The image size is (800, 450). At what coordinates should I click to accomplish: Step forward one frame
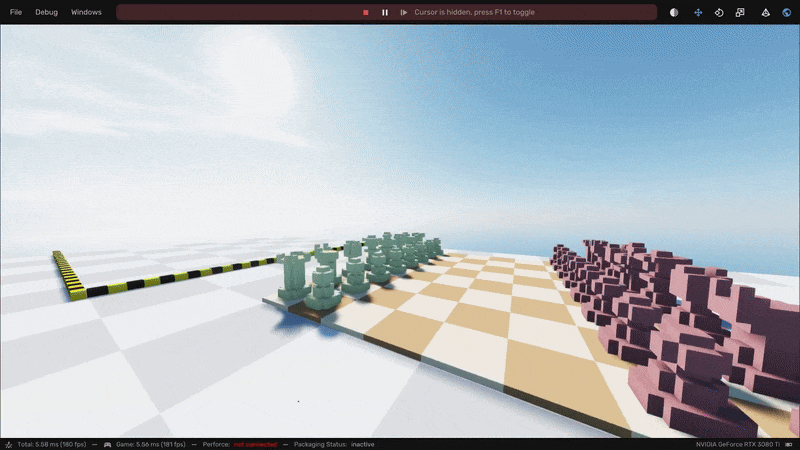(403, 12)
